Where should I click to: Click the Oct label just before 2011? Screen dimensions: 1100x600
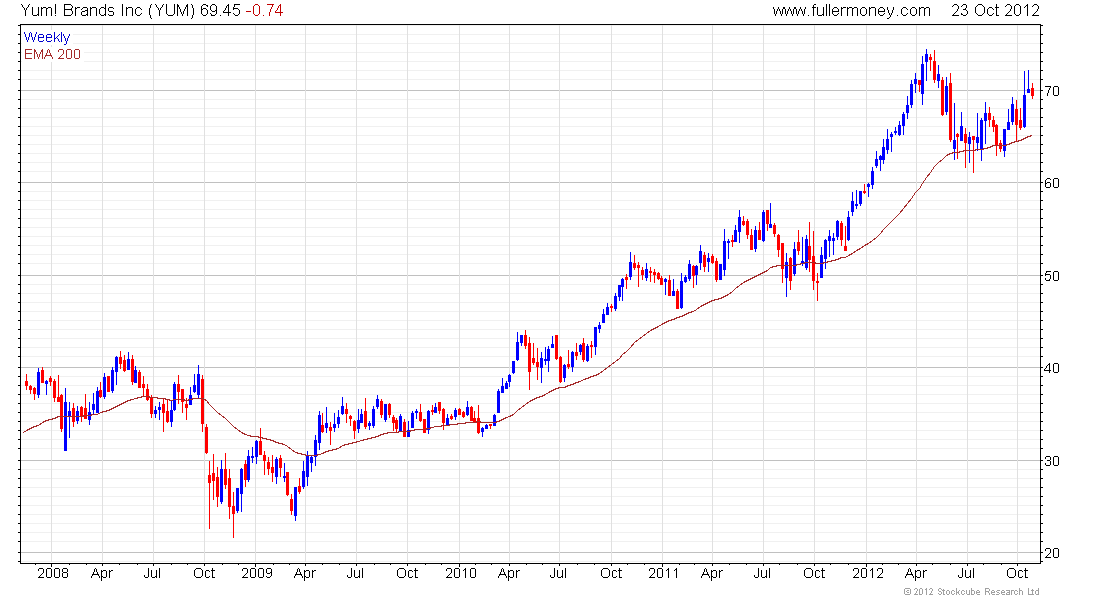[611, 573]
